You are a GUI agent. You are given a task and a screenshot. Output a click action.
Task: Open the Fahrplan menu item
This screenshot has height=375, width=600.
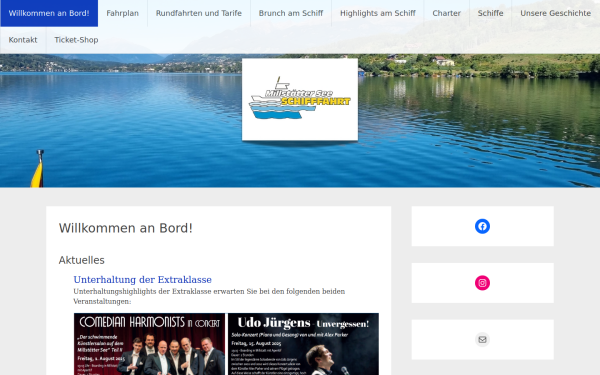(x=122, y=13)
